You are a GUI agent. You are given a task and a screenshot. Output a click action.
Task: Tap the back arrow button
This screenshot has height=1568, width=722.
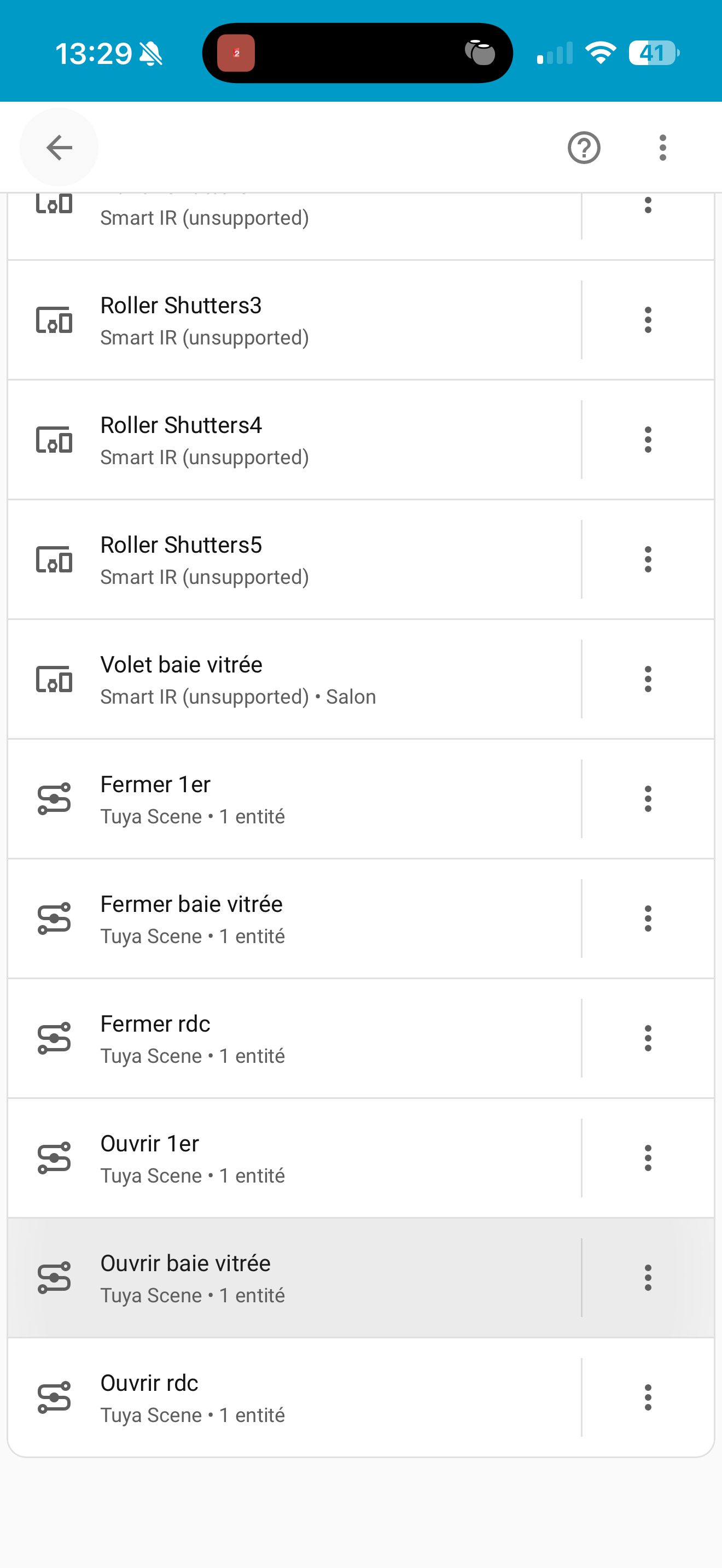pyautogui.click(x=59, y=147)
